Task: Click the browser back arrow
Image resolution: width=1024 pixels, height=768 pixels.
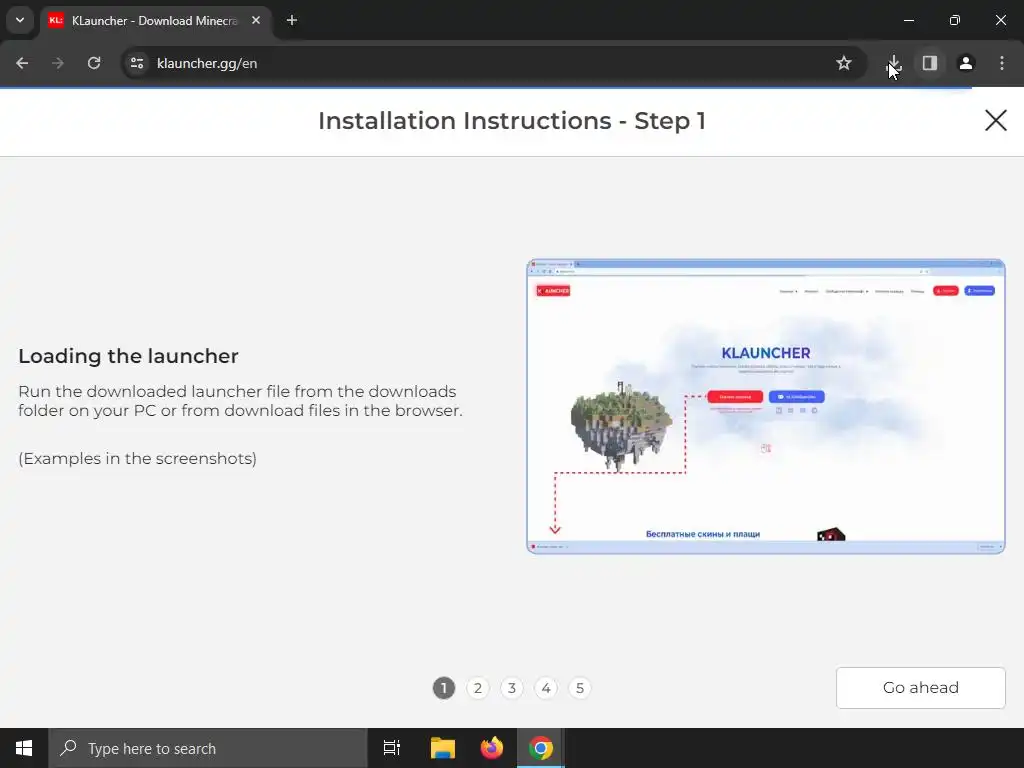Action: click(x=22, y=63)
